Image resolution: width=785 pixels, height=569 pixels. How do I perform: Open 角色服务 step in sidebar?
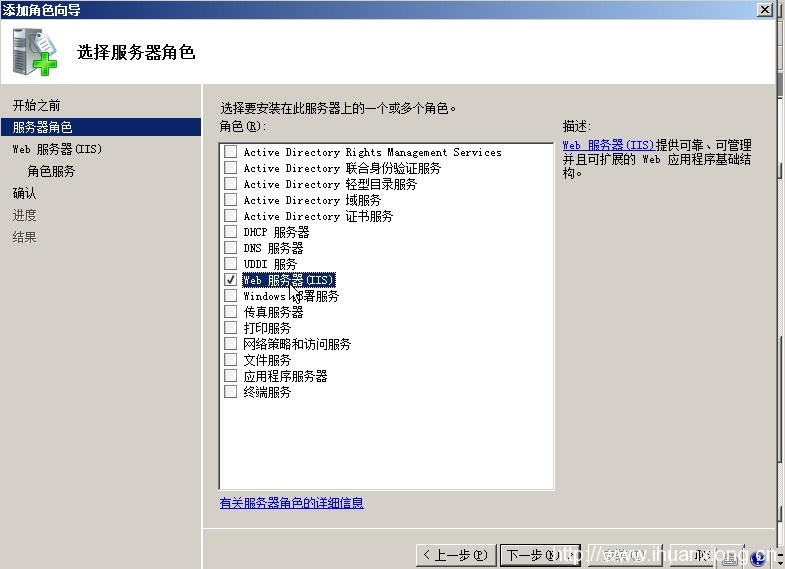(51, 171)
